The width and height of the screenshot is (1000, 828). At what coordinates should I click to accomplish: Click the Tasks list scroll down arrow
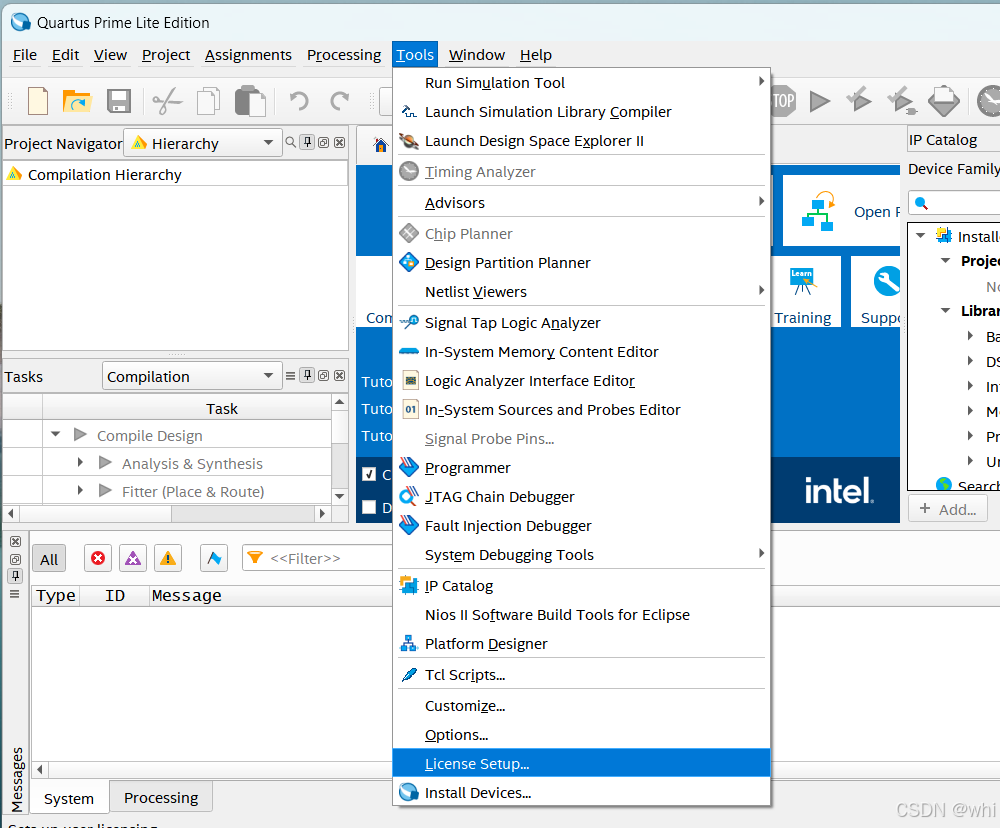click(x=339, y=496)
